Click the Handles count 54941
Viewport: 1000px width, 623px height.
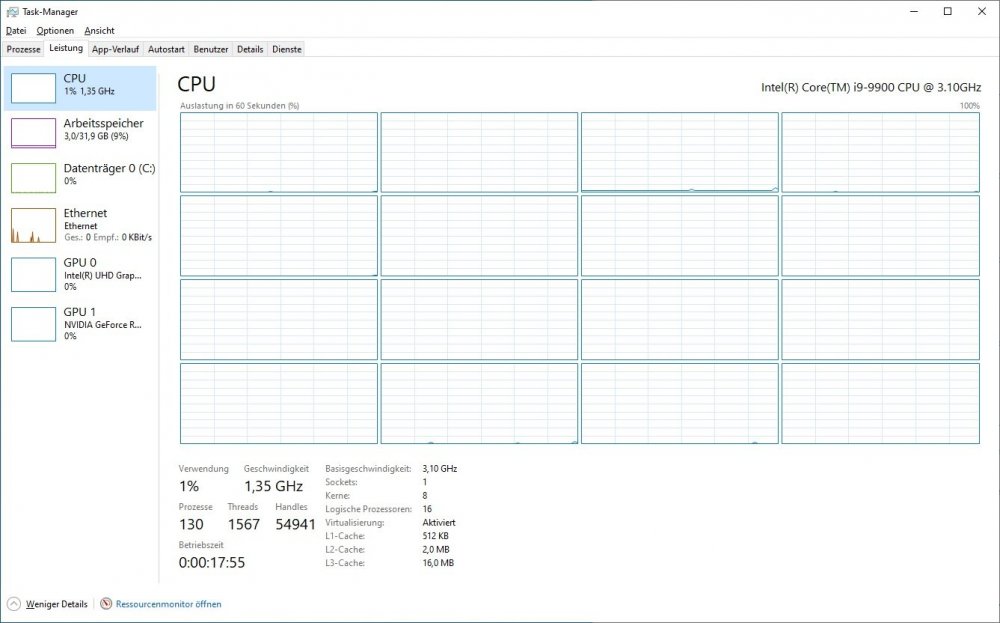pos(295,525)
